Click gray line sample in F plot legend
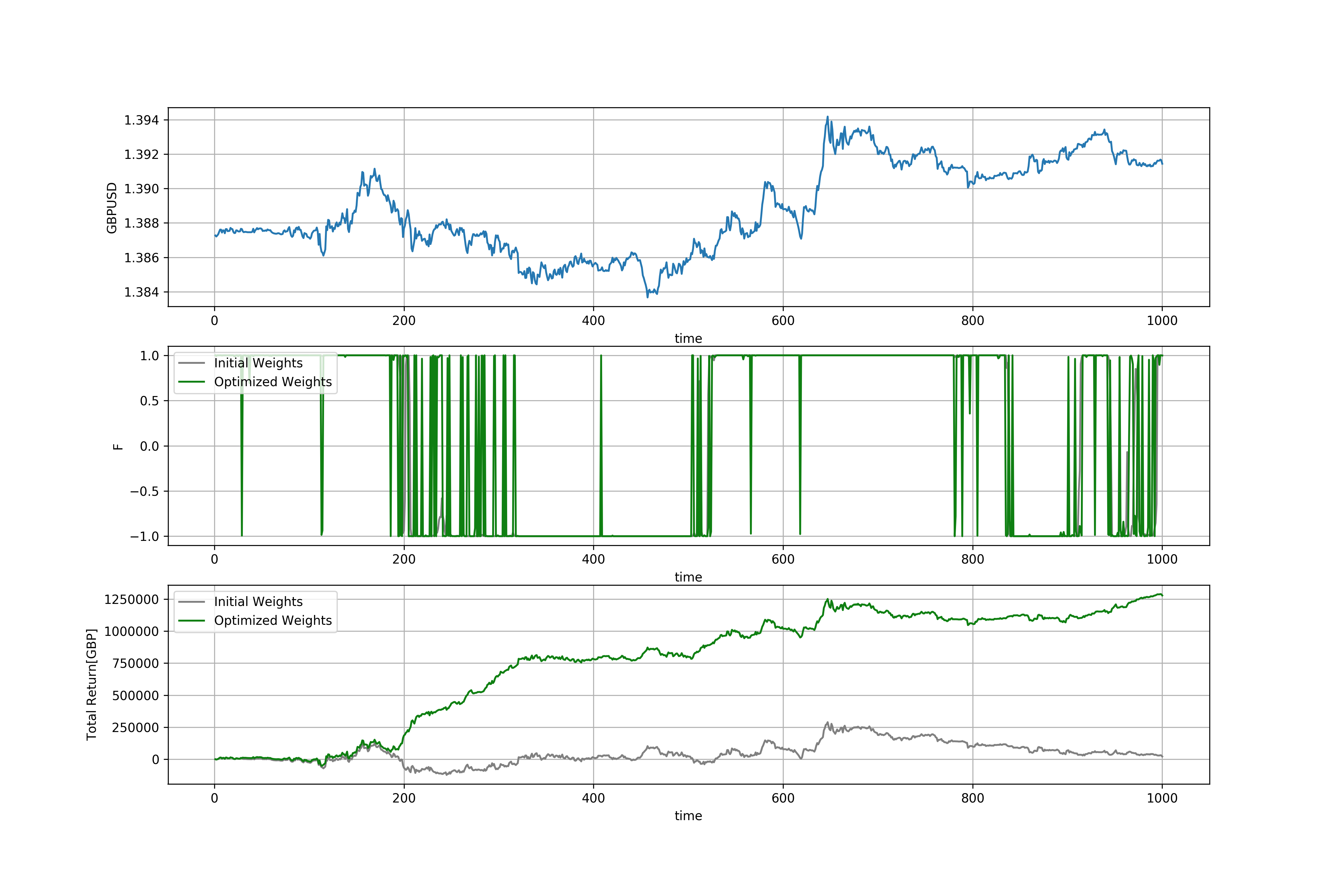 pyautogui.click(x=191, y=363)
